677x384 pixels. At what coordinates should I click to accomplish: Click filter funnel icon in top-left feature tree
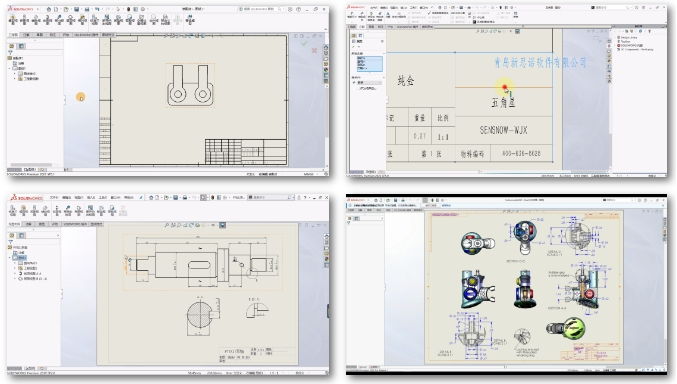[x=10, y=52]
